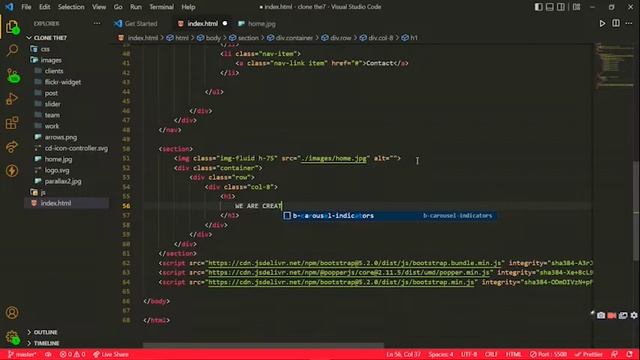
Task: Open editor More Actions ellipsis
Action: click(629, 23)
